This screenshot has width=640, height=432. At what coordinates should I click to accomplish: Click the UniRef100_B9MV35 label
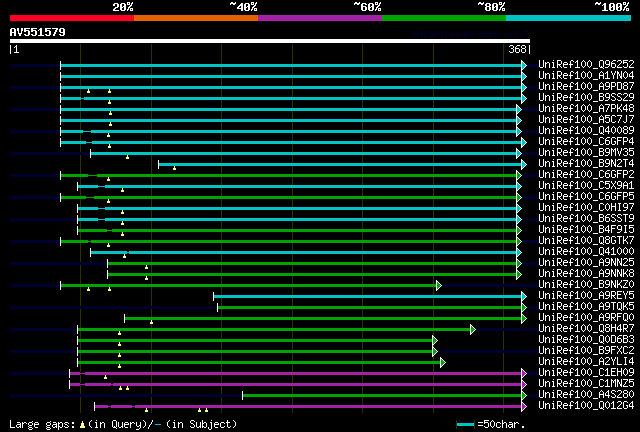point(586,153)
